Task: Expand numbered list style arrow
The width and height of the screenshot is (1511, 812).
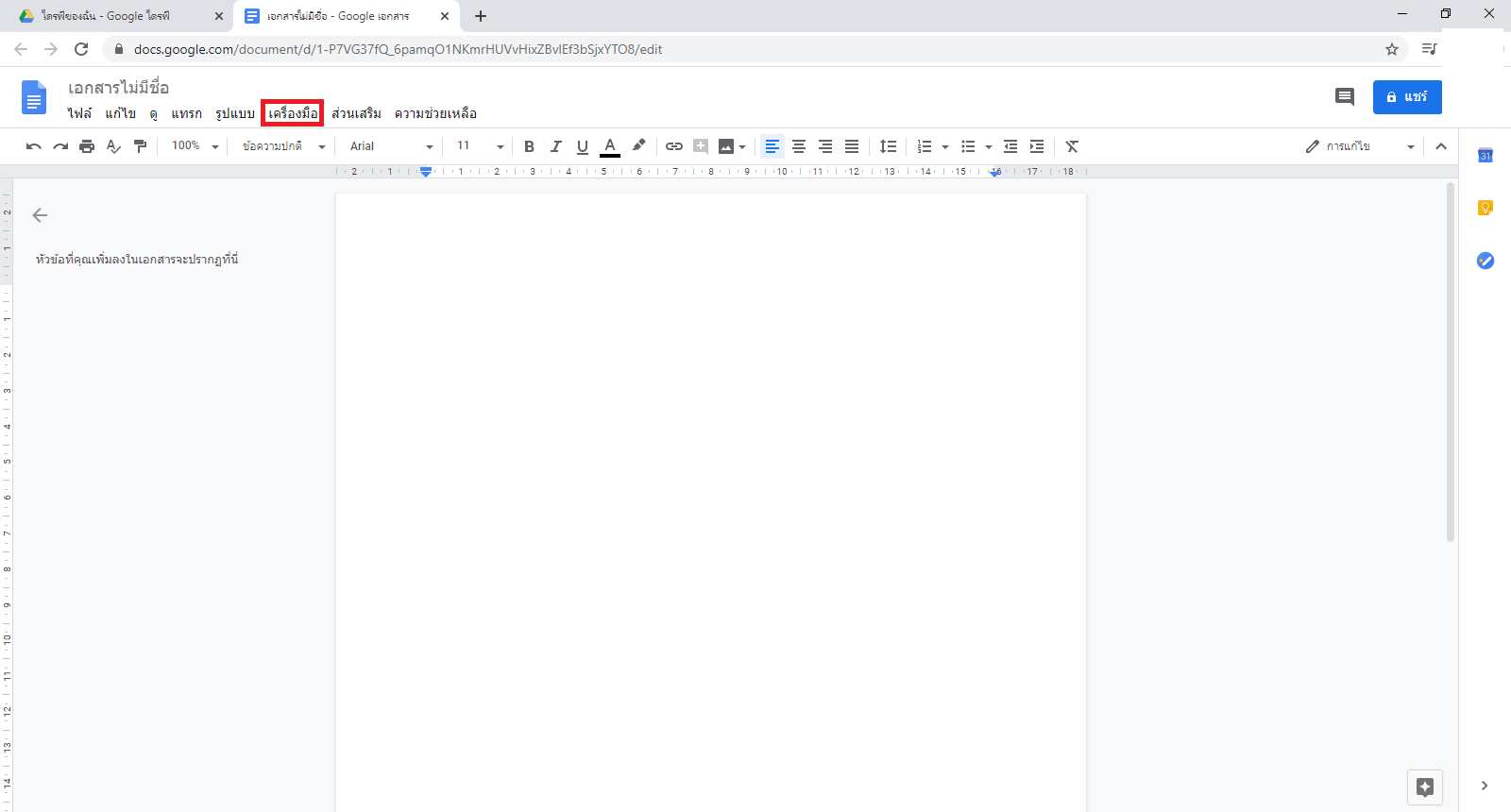Action: click(945, 146)
